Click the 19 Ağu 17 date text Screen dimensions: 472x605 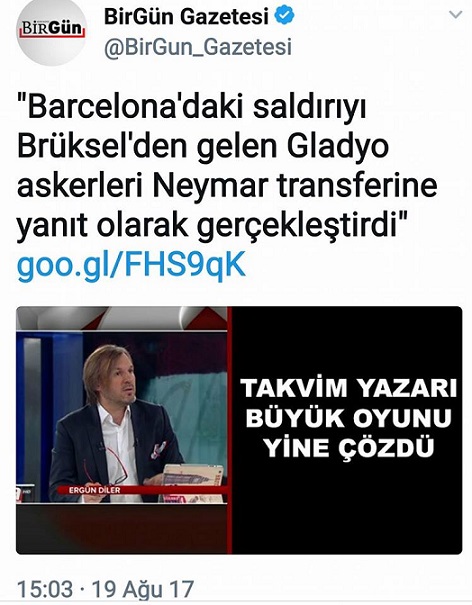click(x=142, y=590)
